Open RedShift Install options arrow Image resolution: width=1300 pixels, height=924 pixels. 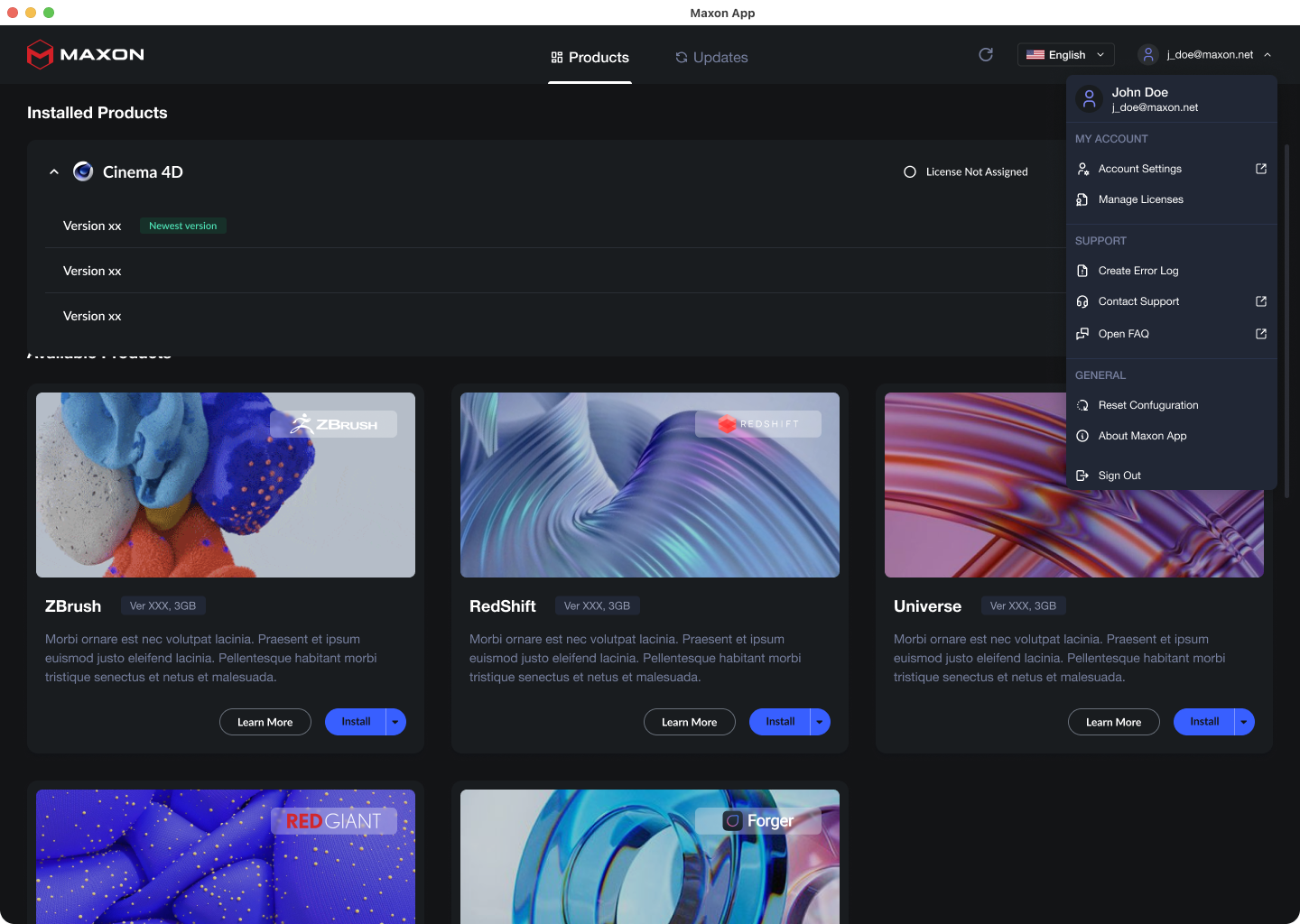click(820, 722)
